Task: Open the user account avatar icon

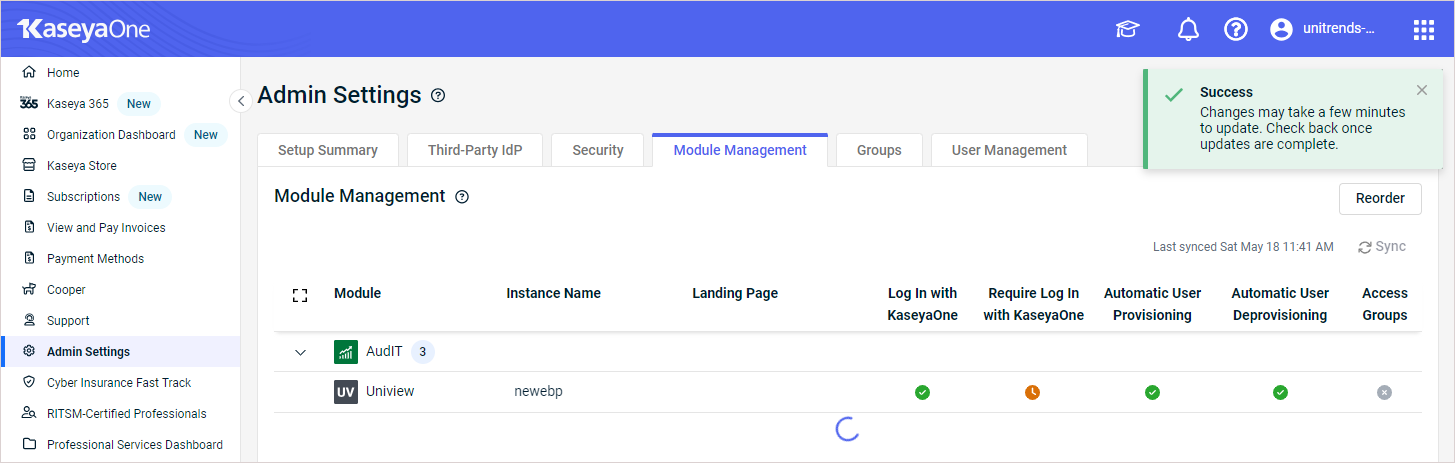Action: tap(1281, 30)
